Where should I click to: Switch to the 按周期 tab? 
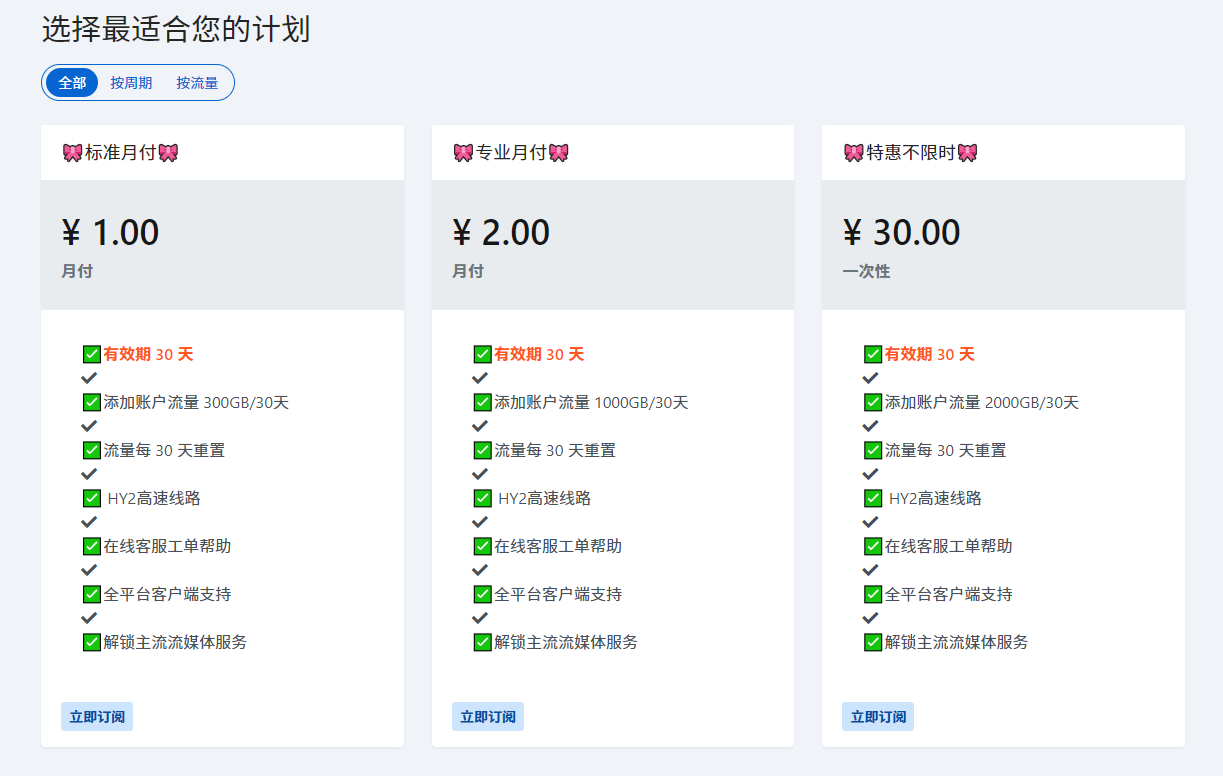click(x=131, y=83)
